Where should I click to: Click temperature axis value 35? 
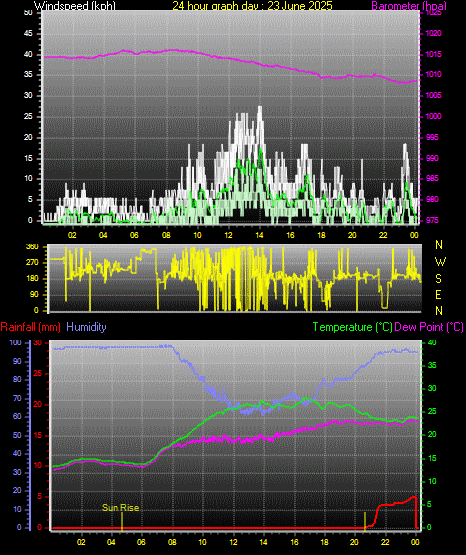432,365
